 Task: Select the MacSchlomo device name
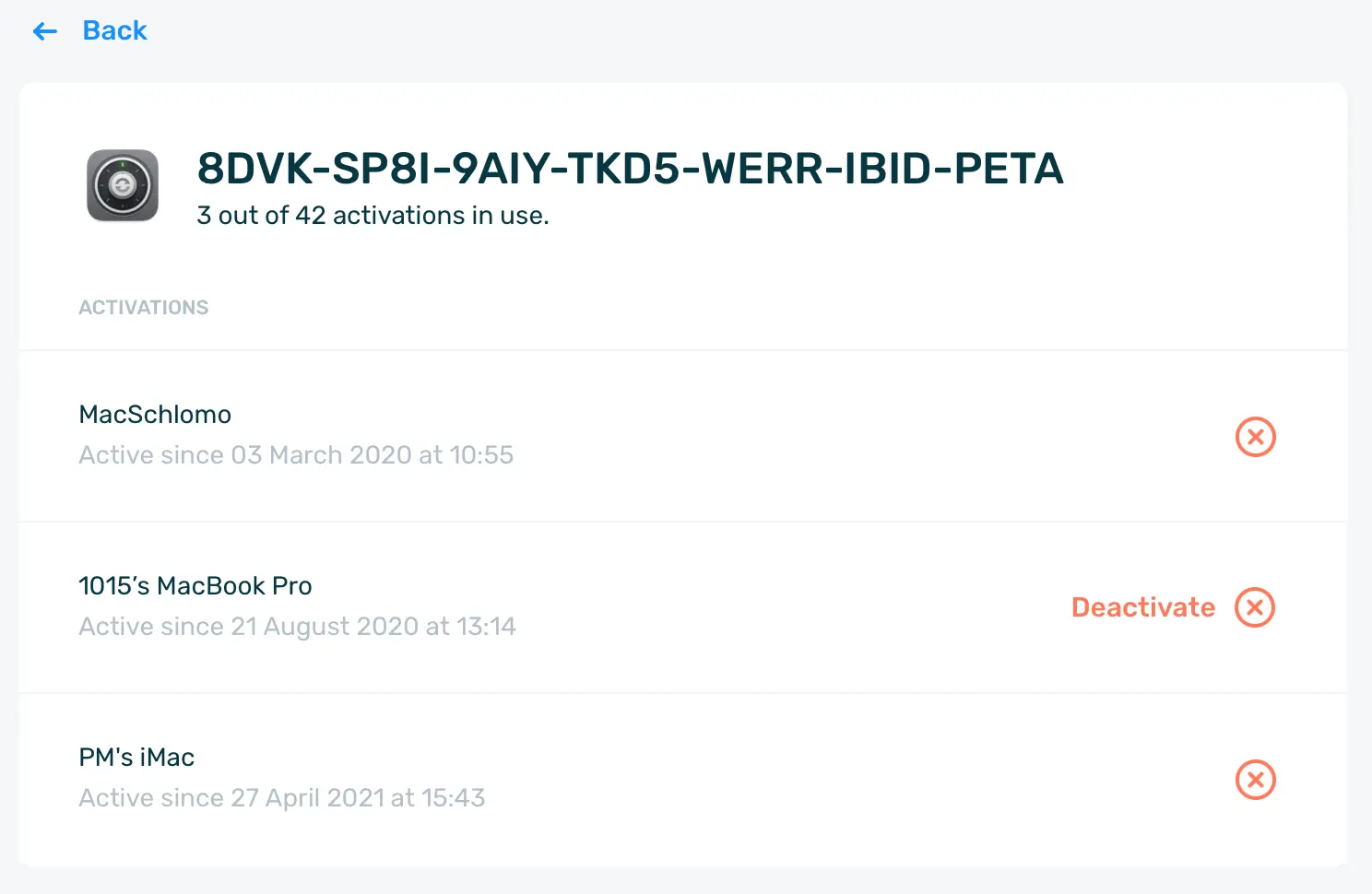[x=155, y=415]
